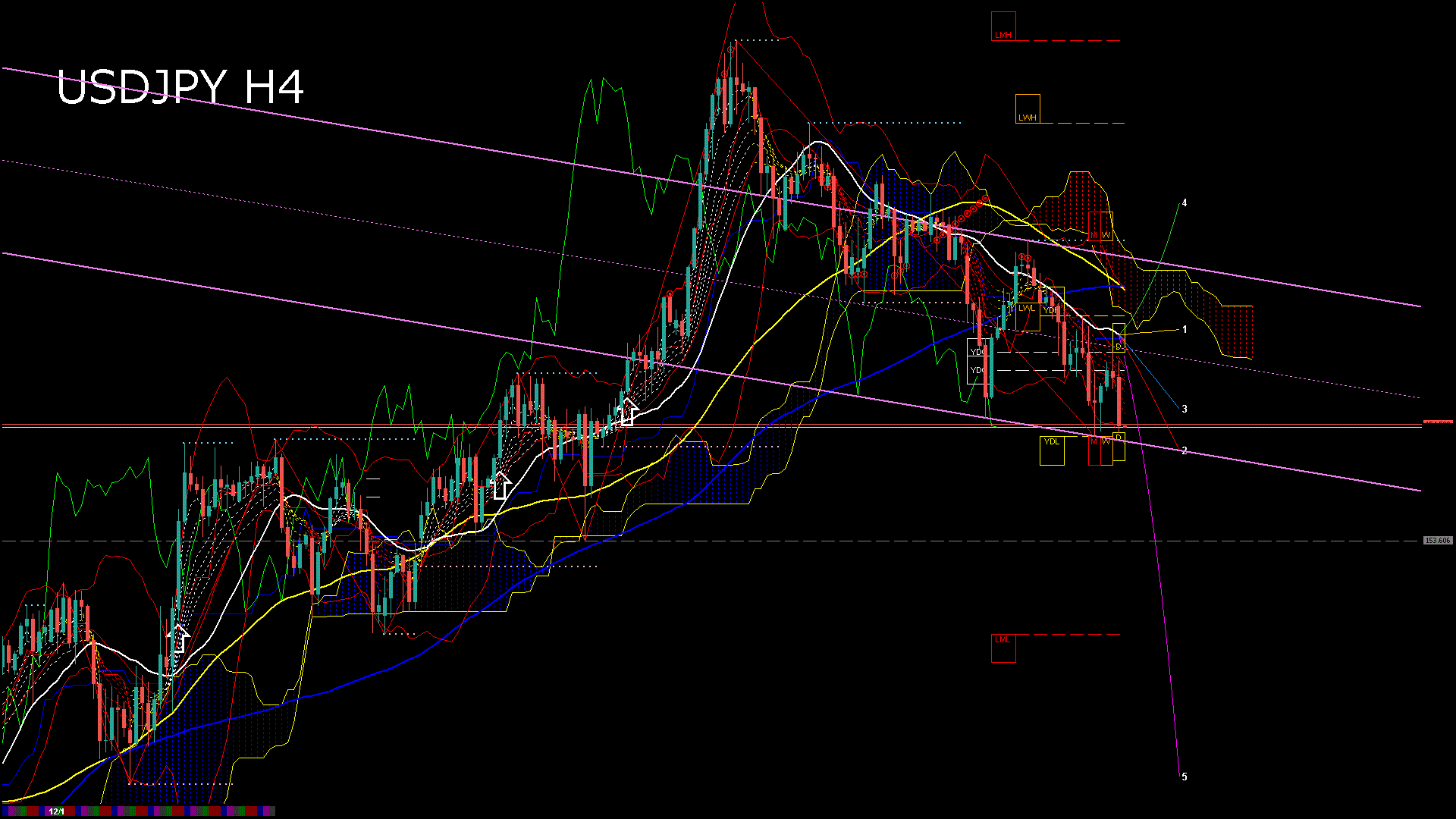Click the lower red M box

pos(1094,450)
